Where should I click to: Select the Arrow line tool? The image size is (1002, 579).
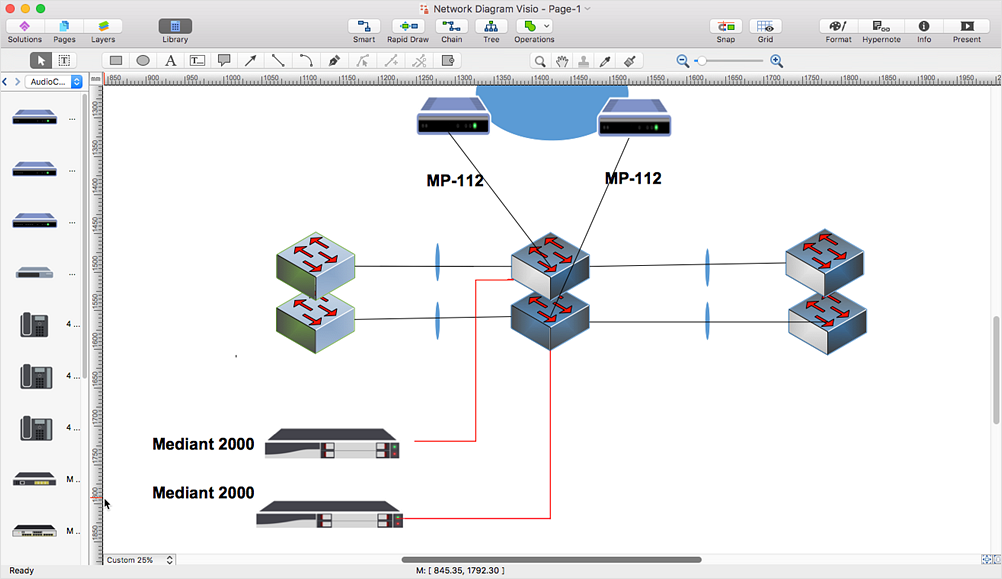pos(251,61)
